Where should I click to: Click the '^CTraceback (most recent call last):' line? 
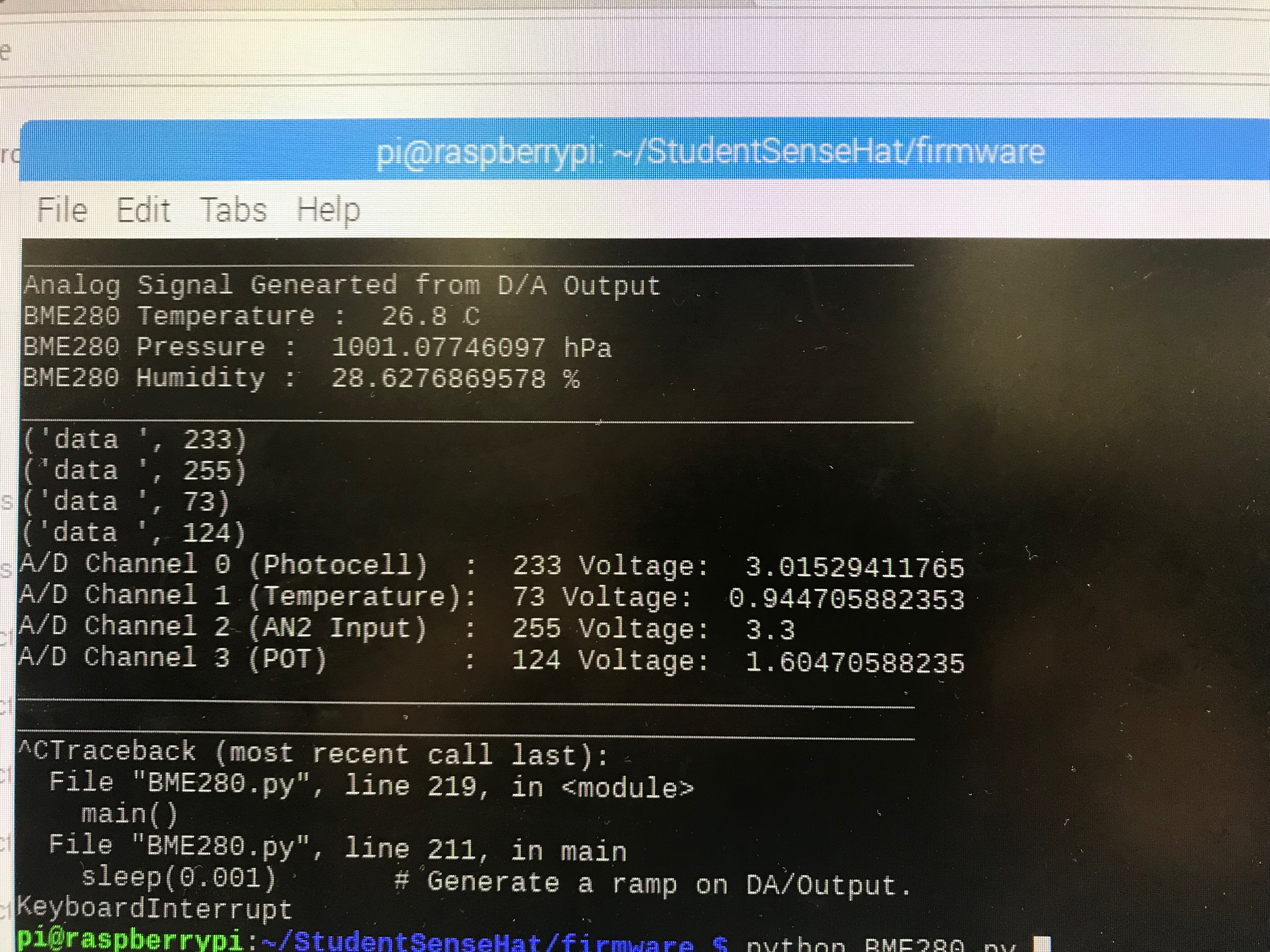tap(313, 753)
